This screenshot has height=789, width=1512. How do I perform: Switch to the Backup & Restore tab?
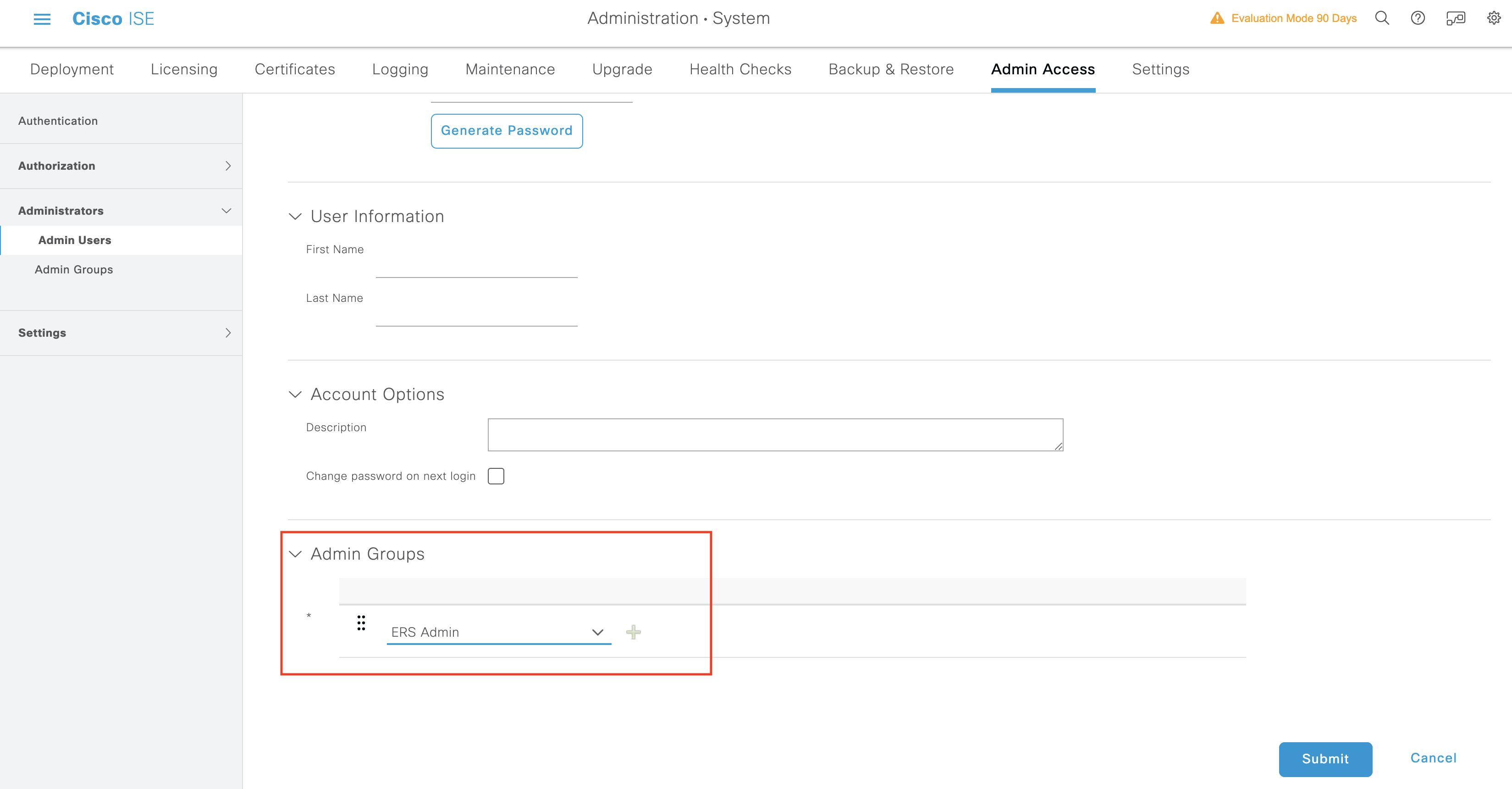(x=891, y=69)
